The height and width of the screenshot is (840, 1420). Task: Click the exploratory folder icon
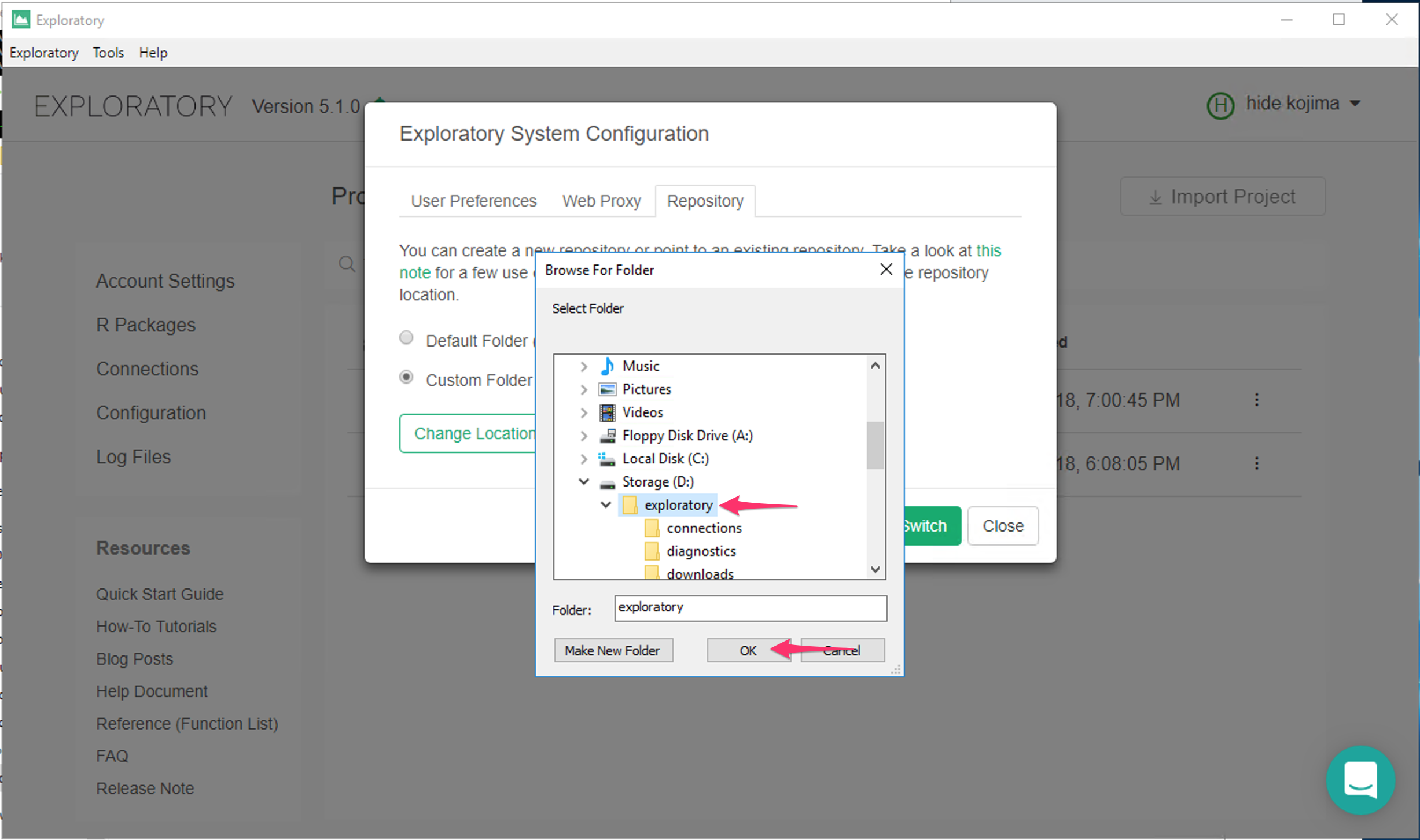pyautogui.click(x=630, y=505)
